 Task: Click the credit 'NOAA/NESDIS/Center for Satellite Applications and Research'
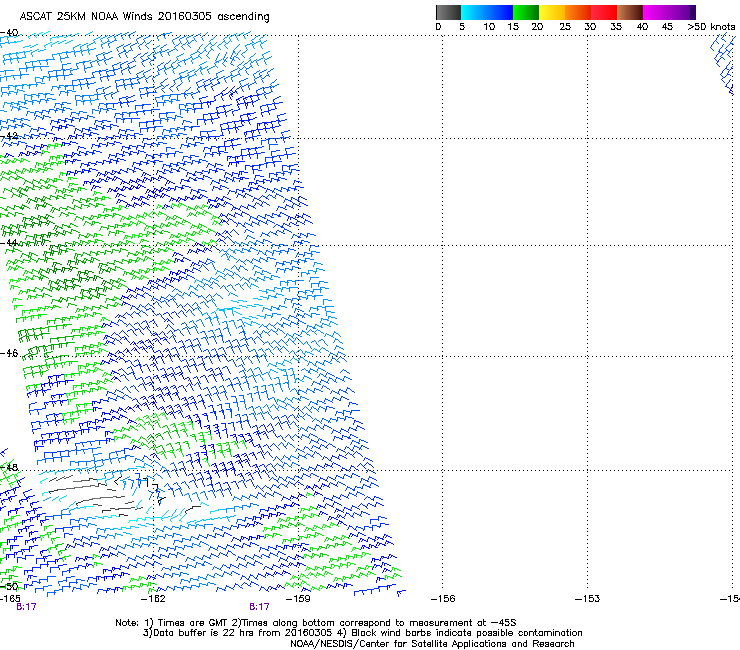point(432,644)
